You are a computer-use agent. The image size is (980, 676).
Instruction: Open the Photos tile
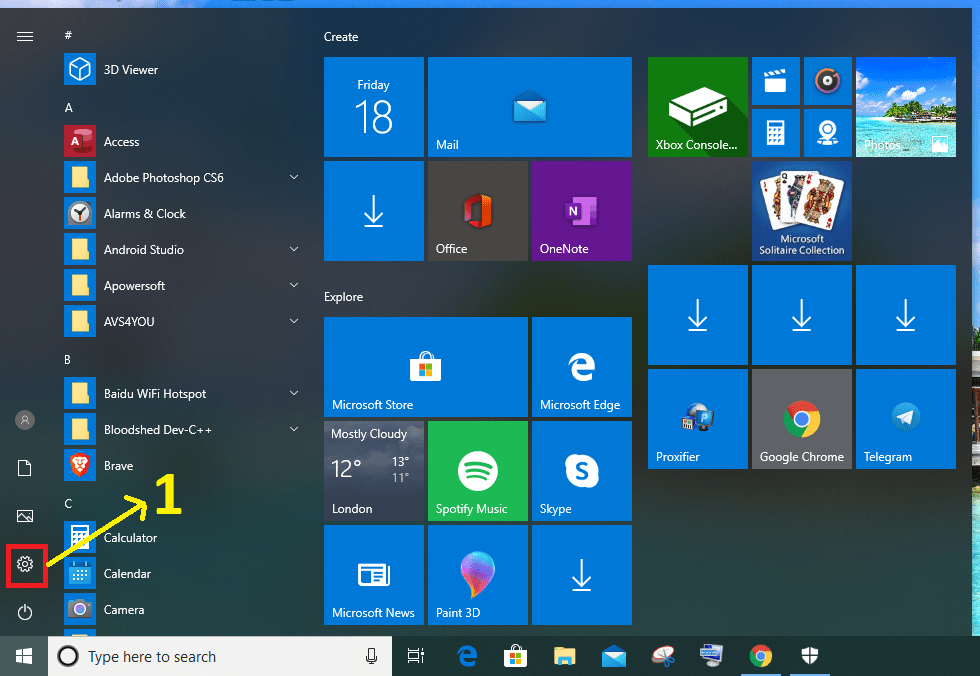coord(906,107)
